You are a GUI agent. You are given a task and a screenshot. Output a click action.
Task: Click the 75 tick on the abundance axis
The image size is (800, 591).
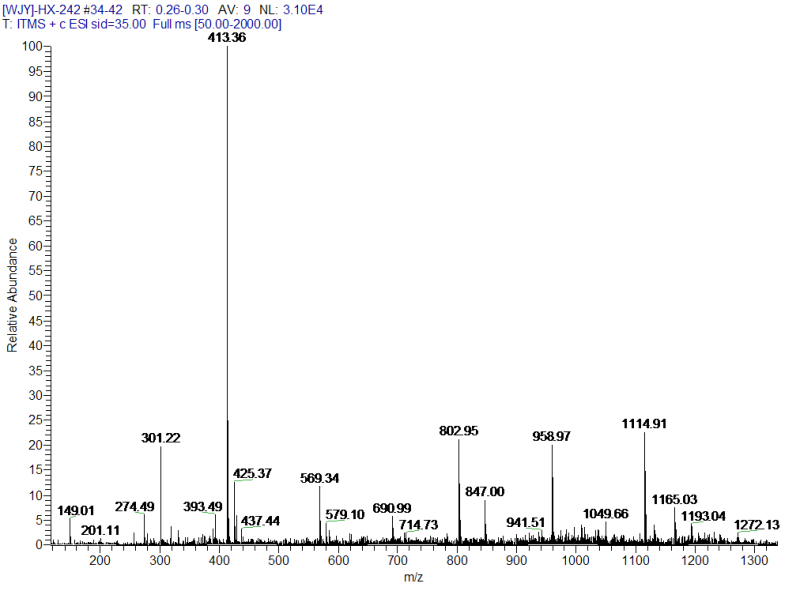tap(35, 171)
